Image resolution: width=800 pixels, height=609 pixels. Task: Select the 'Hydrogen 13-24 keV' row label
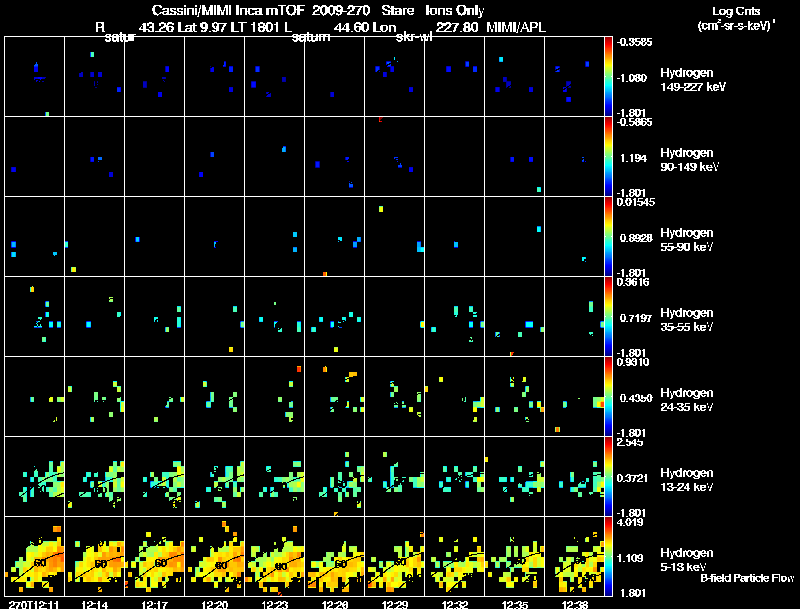[x=687, y=480]
